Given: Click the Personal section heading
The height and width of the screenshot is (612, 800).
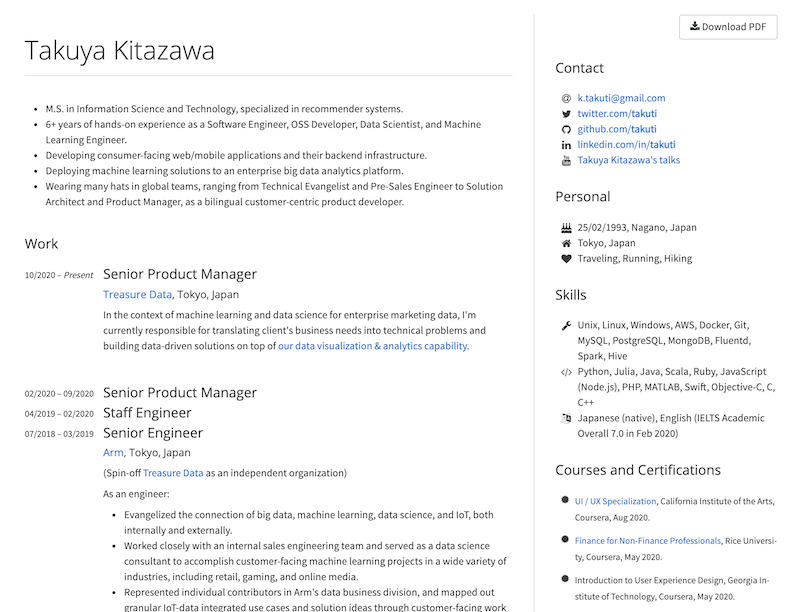Looking at the screenshot, I should point(583,196).
